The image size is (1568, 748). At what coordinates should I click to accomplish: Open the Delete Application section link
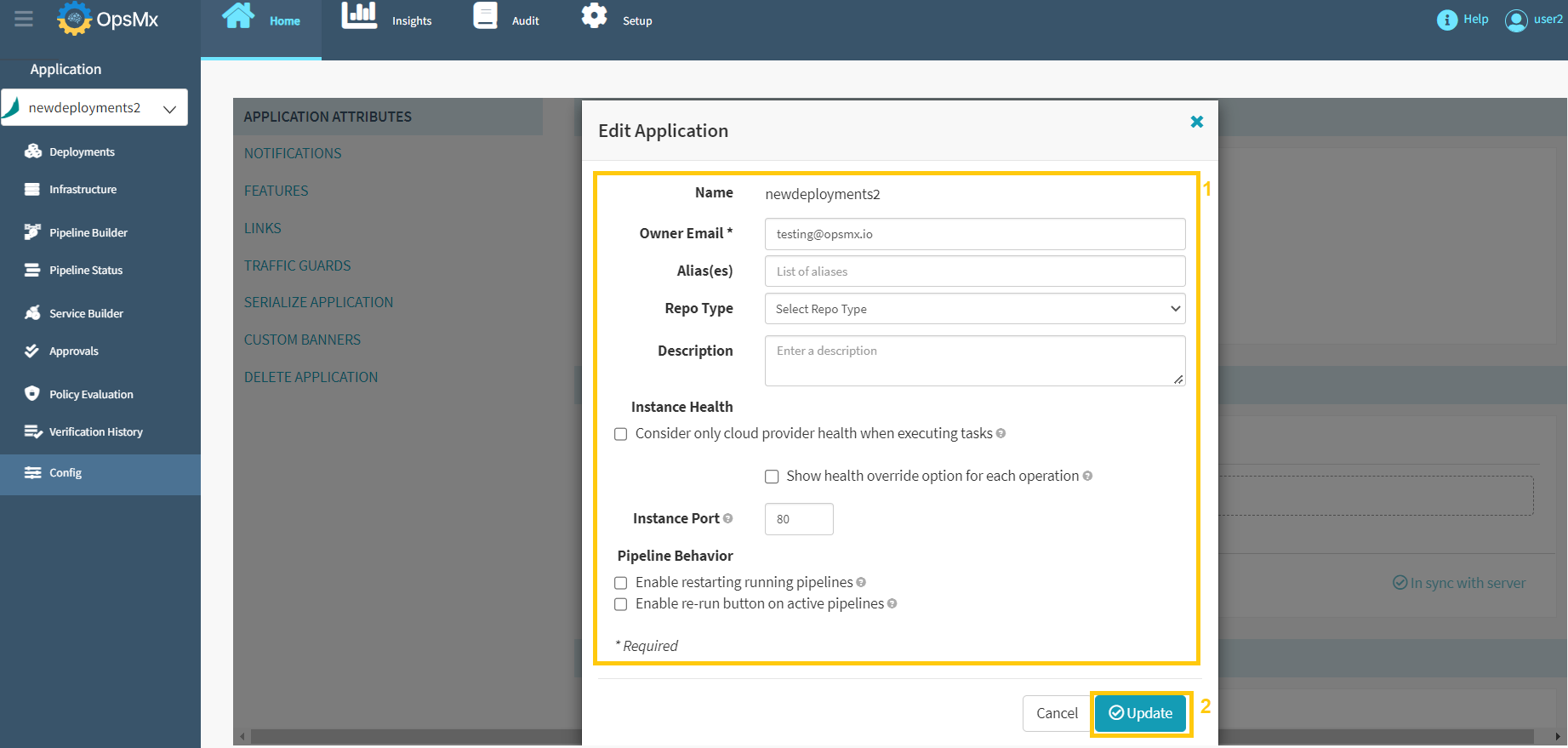311,377
